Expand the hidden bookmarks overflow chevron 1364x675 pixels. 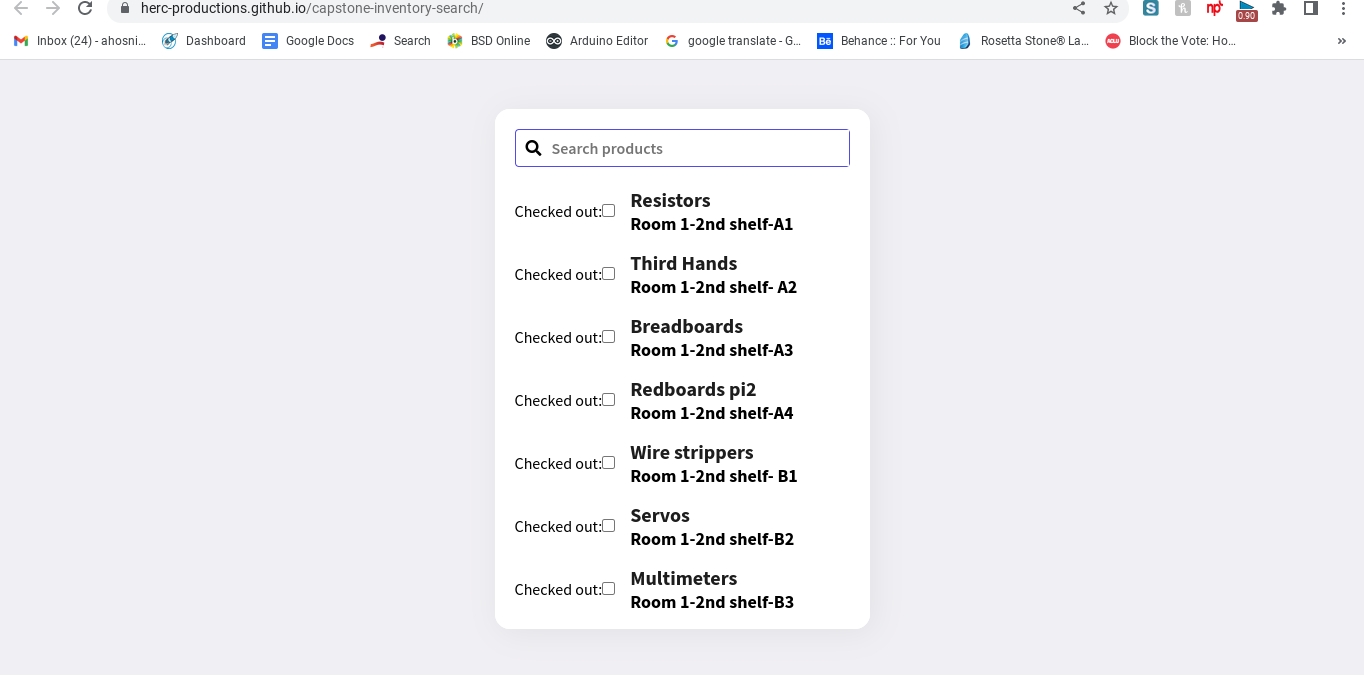pyautogui.click(x=1341, y=41)
